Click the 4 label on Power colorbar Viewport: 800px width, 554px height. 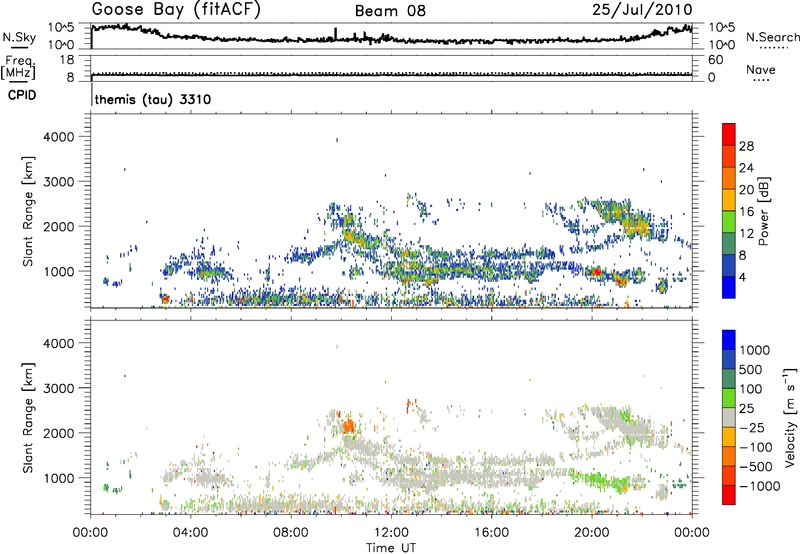point(742,278)
